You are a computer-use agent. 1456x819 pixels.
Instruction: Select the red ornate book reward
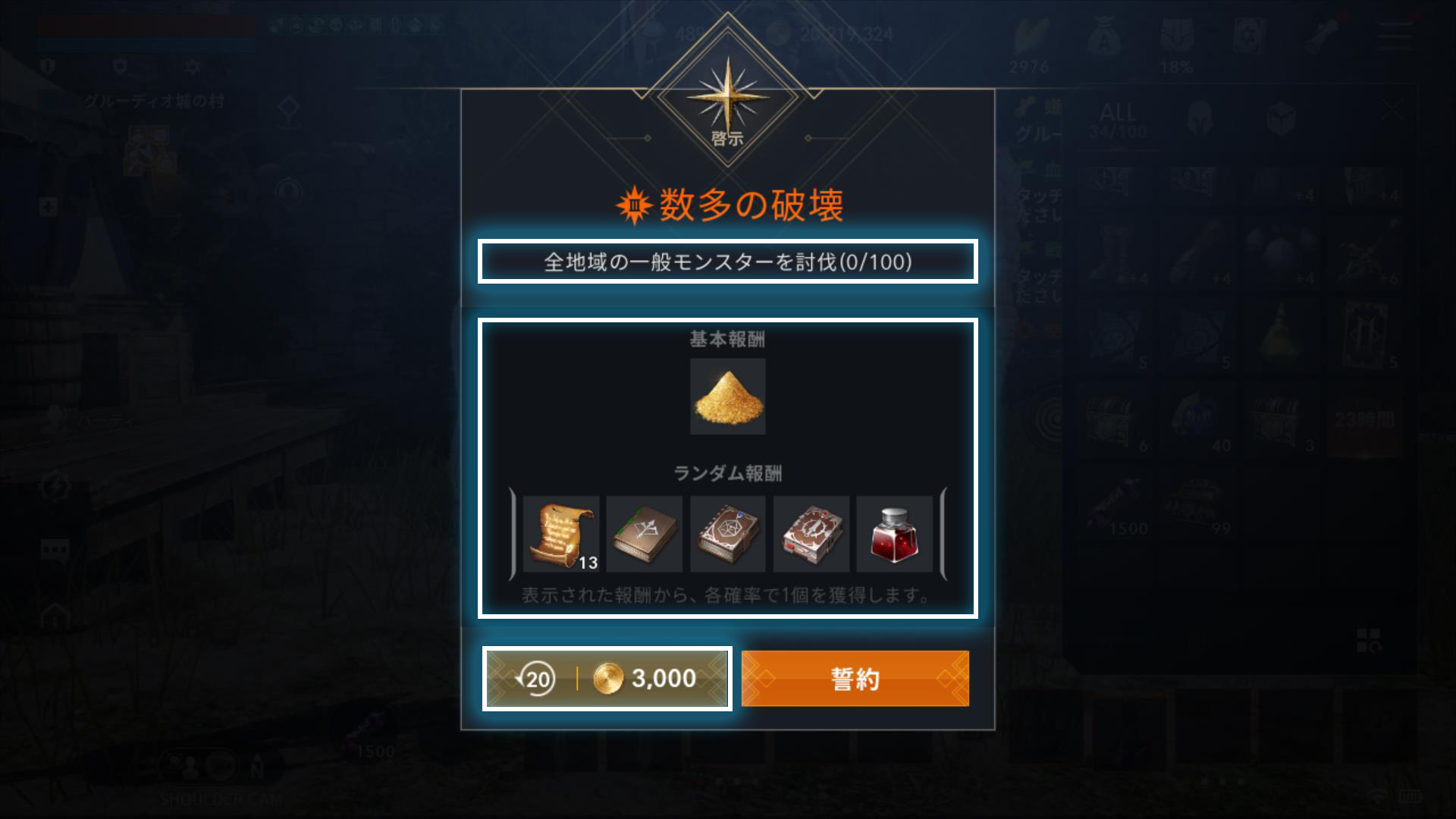tap(811, 534)
